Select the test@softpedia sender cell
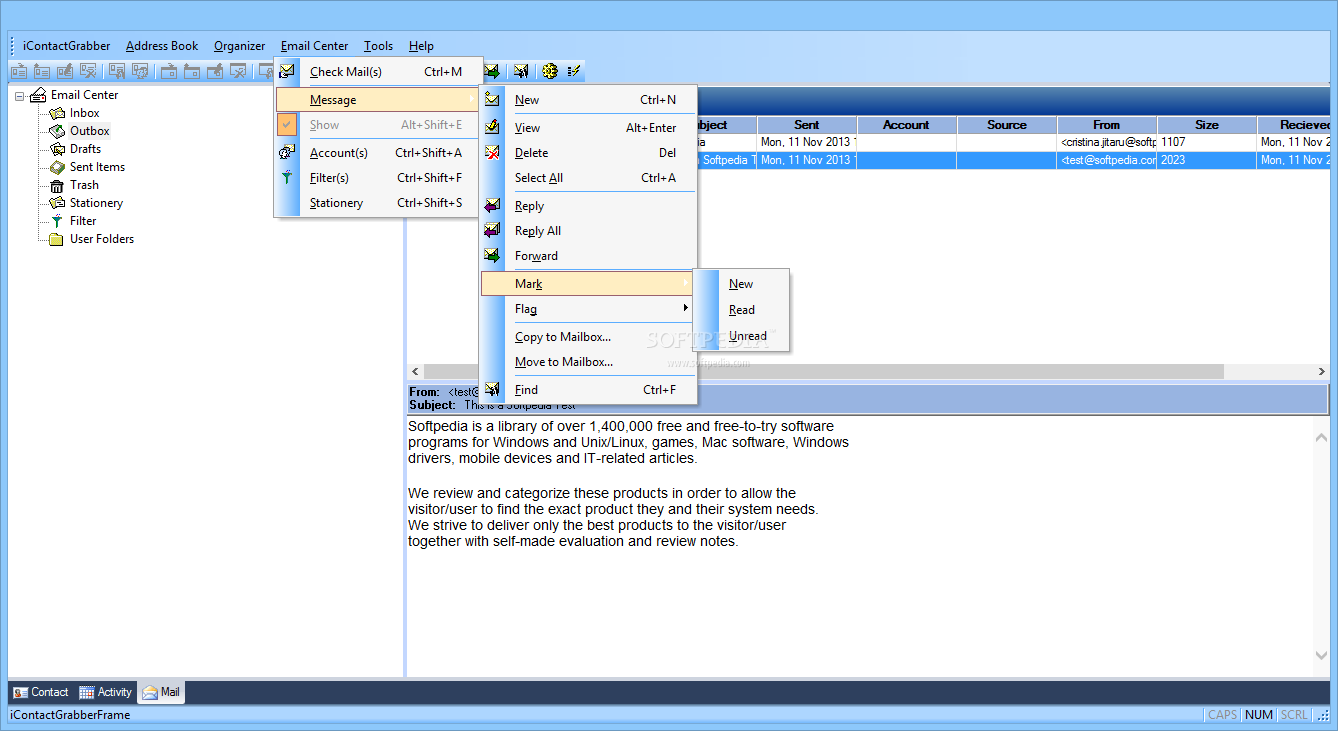This screenshot has width=1338, height=731. pyautogui.click(x=1107, y=160)
